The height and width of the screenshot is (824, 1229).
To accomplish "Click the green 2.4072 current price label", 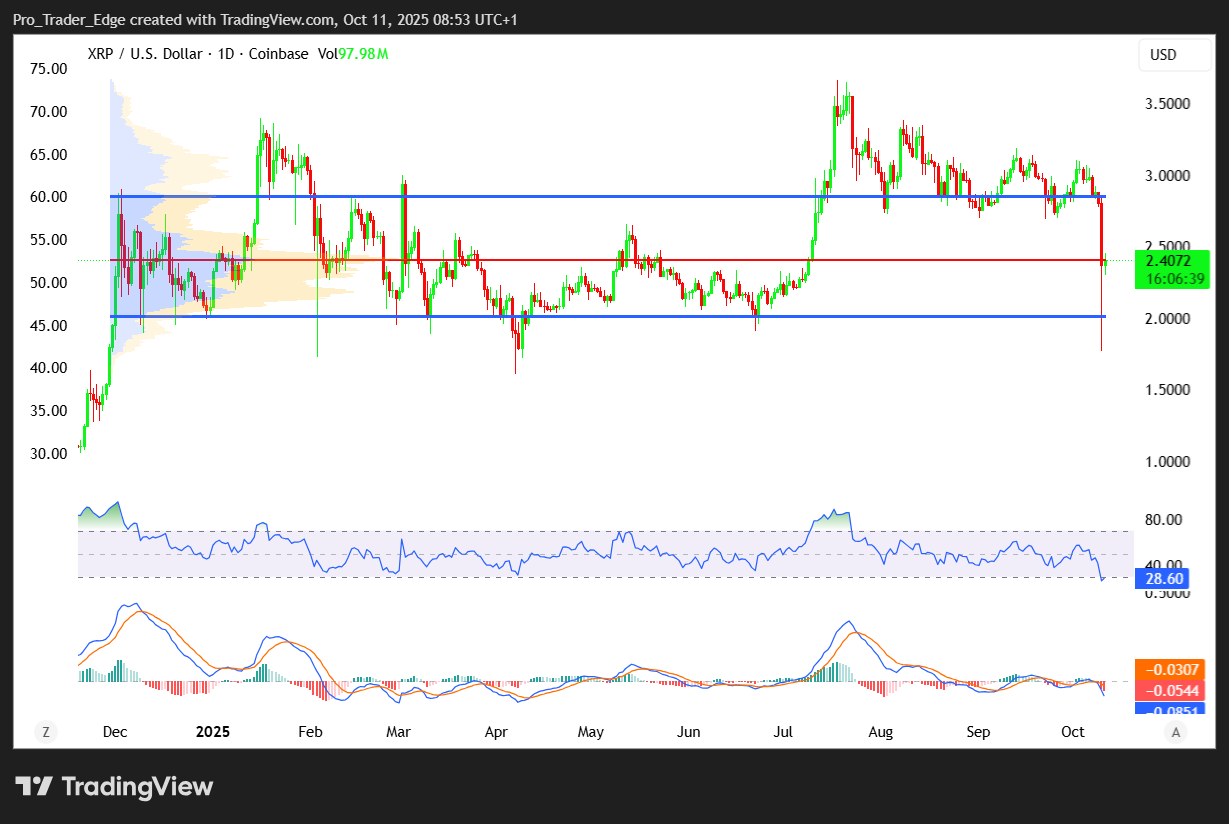I will 1172,262.
